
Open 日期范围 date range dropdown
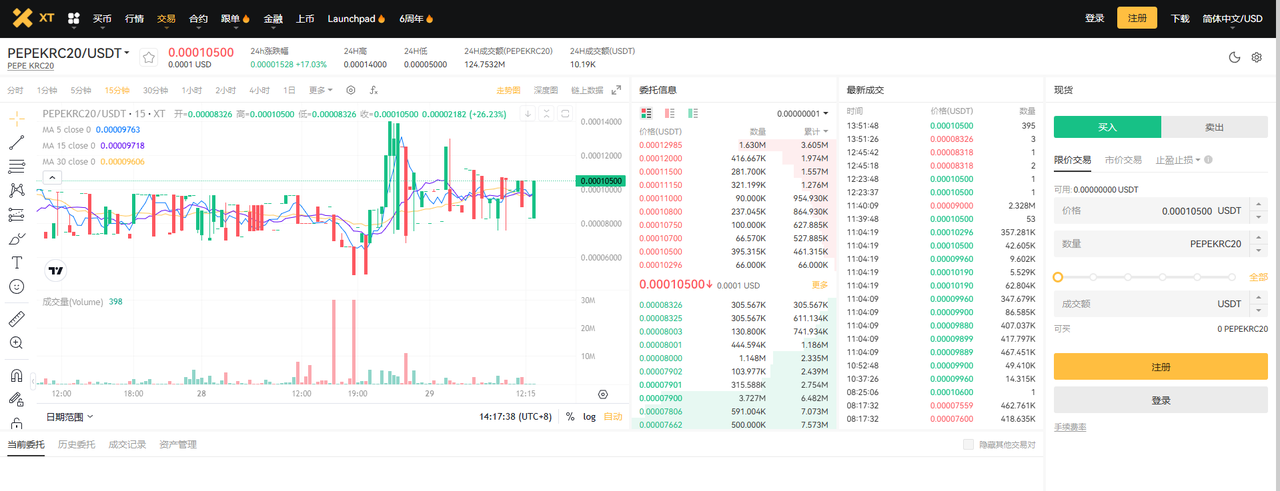point(70,416)
